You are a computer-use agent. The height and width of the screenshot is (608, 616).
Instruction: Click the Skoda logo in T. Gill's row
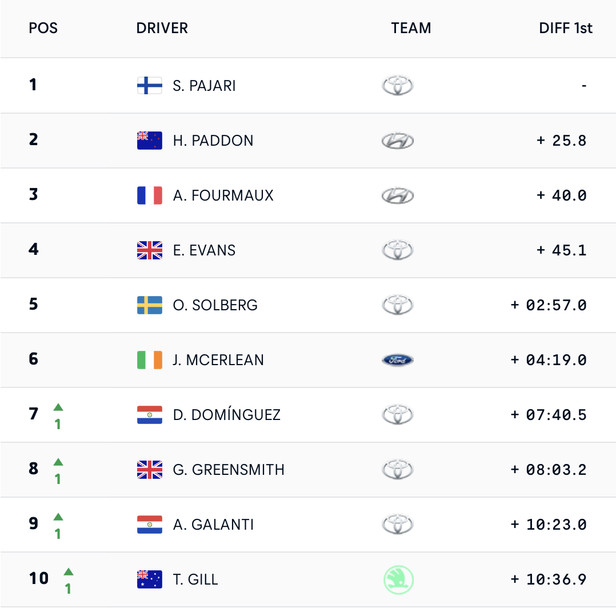[x=398, y=579]
